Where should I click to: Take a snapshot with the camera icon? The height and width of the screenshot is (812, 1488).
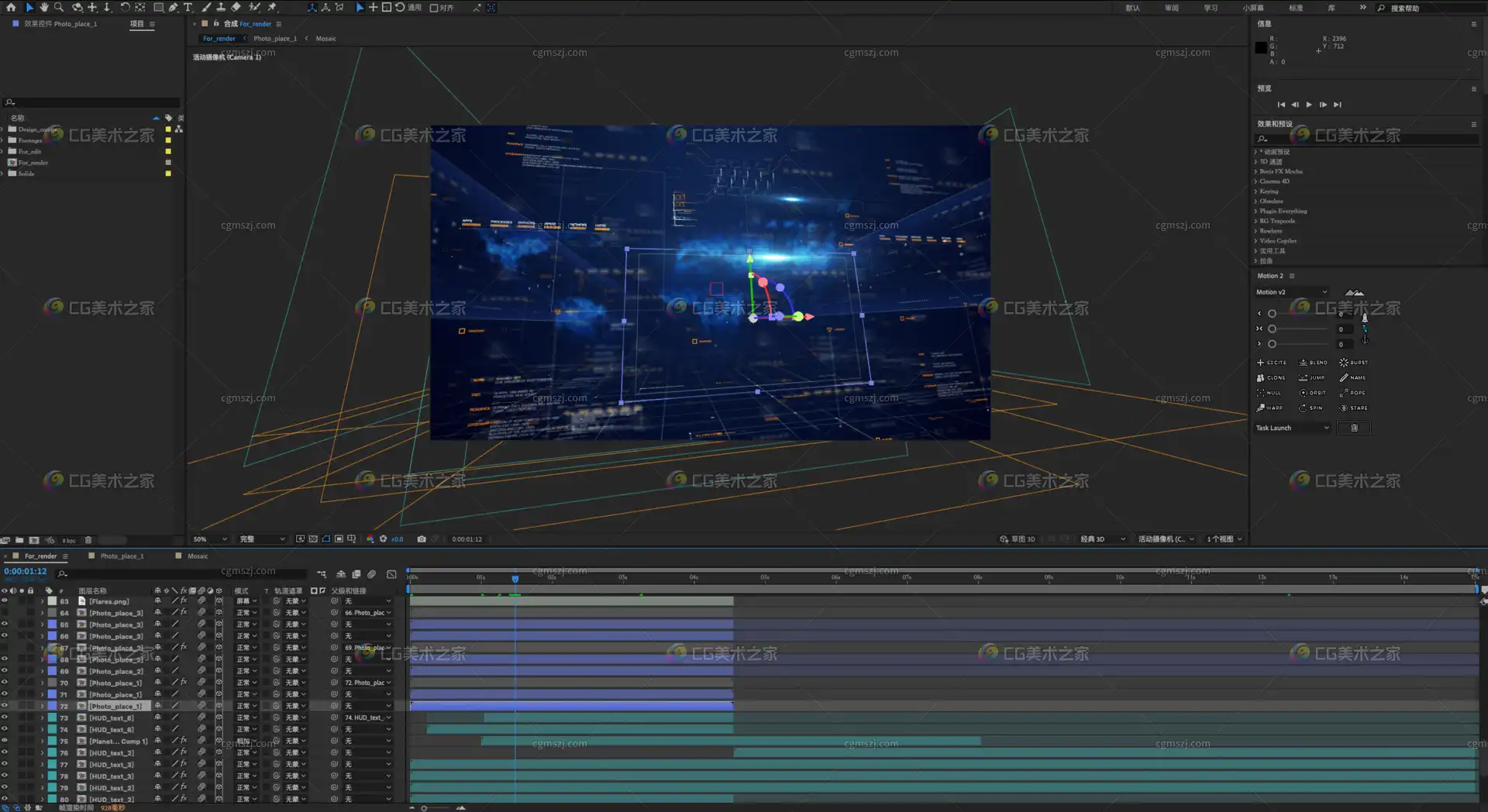pyautogui.click(x=422, y=539)
